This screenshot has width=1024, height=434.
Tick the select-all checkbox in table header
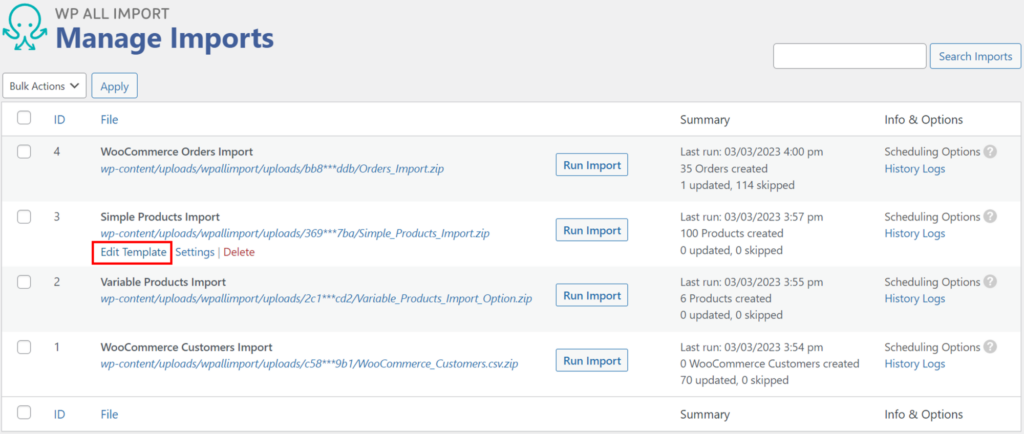coord(24,118)
